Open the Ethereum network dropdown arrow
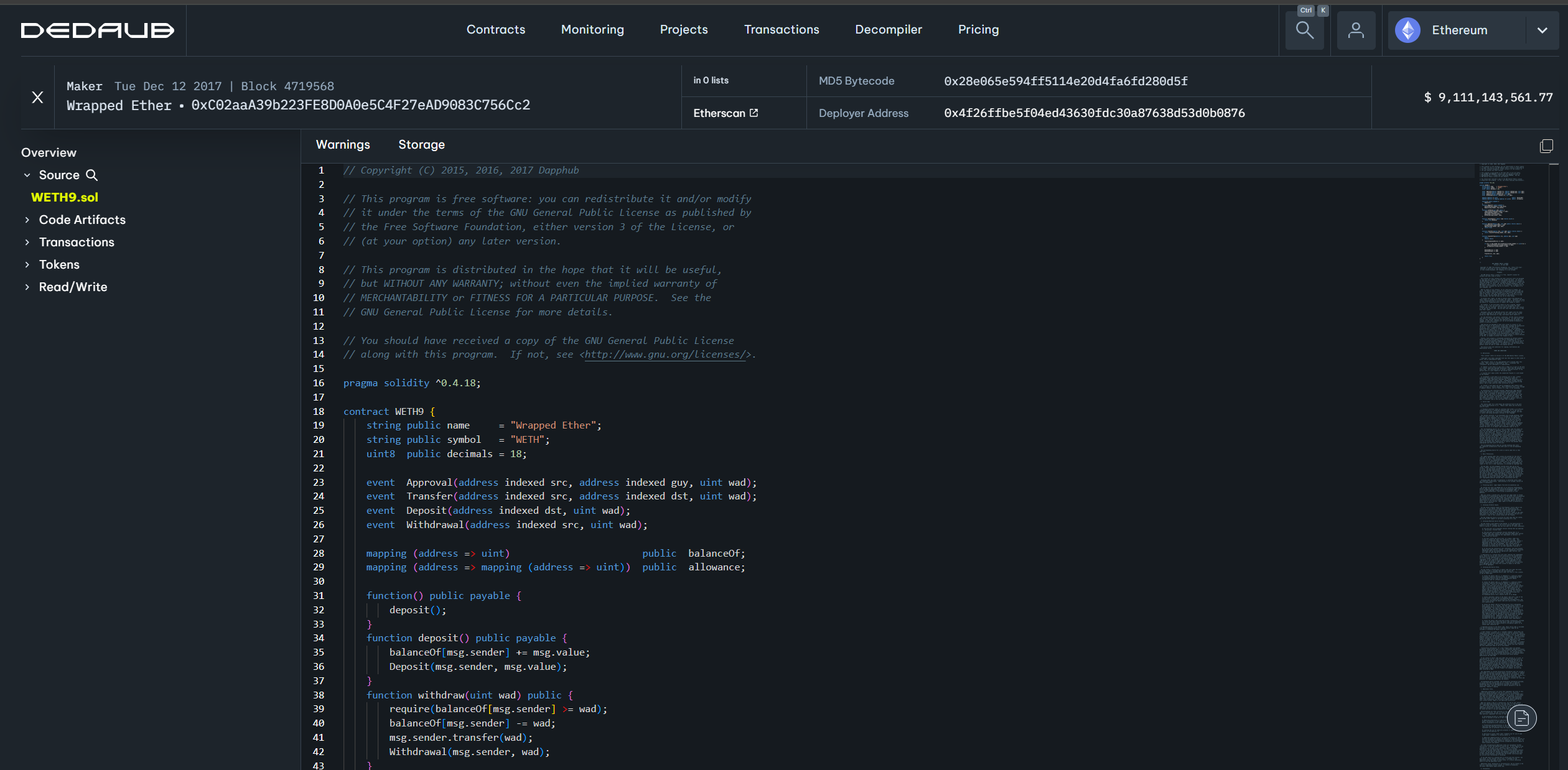 pos(1542,30)
